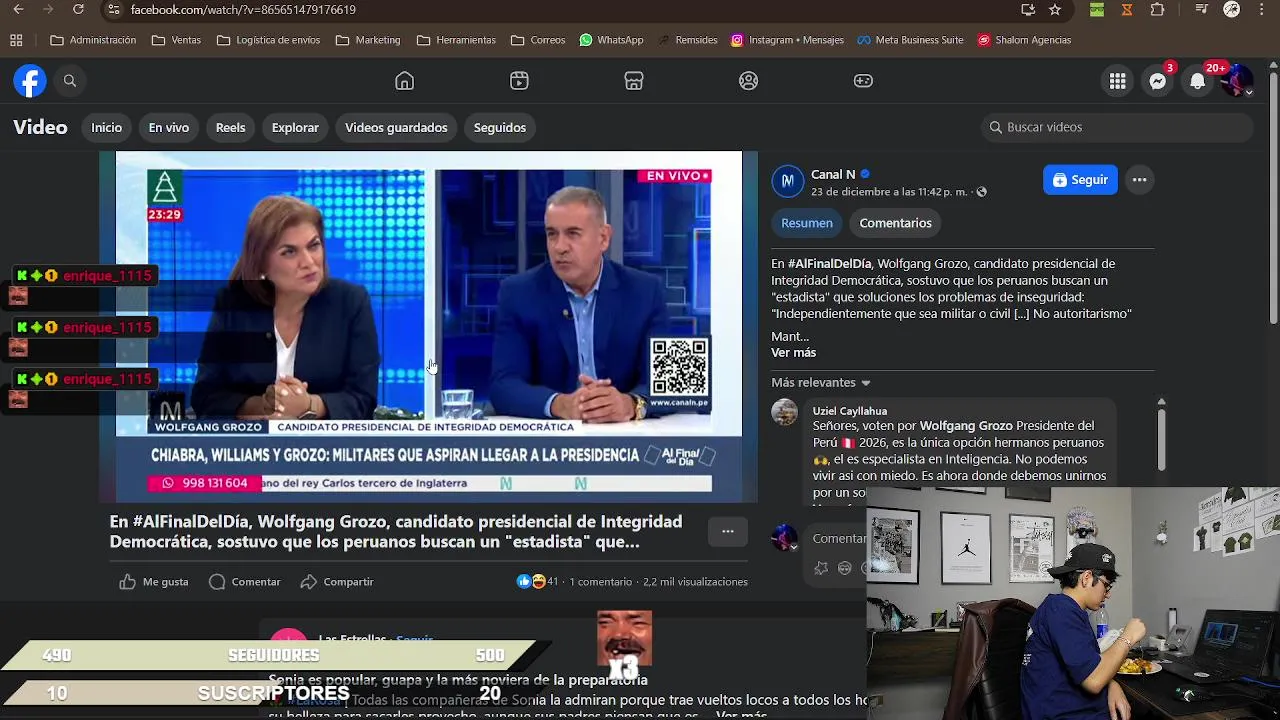Switch to the Resumen tab
The height and width of the screenshot is (720, 1280).
[x=807, y=223]
